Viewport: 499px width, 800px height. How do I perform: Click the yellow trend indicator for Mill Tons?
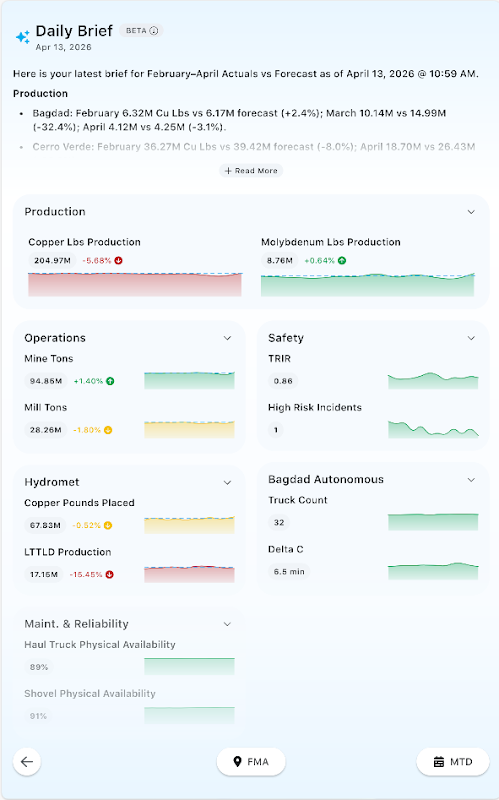point(108,430)
